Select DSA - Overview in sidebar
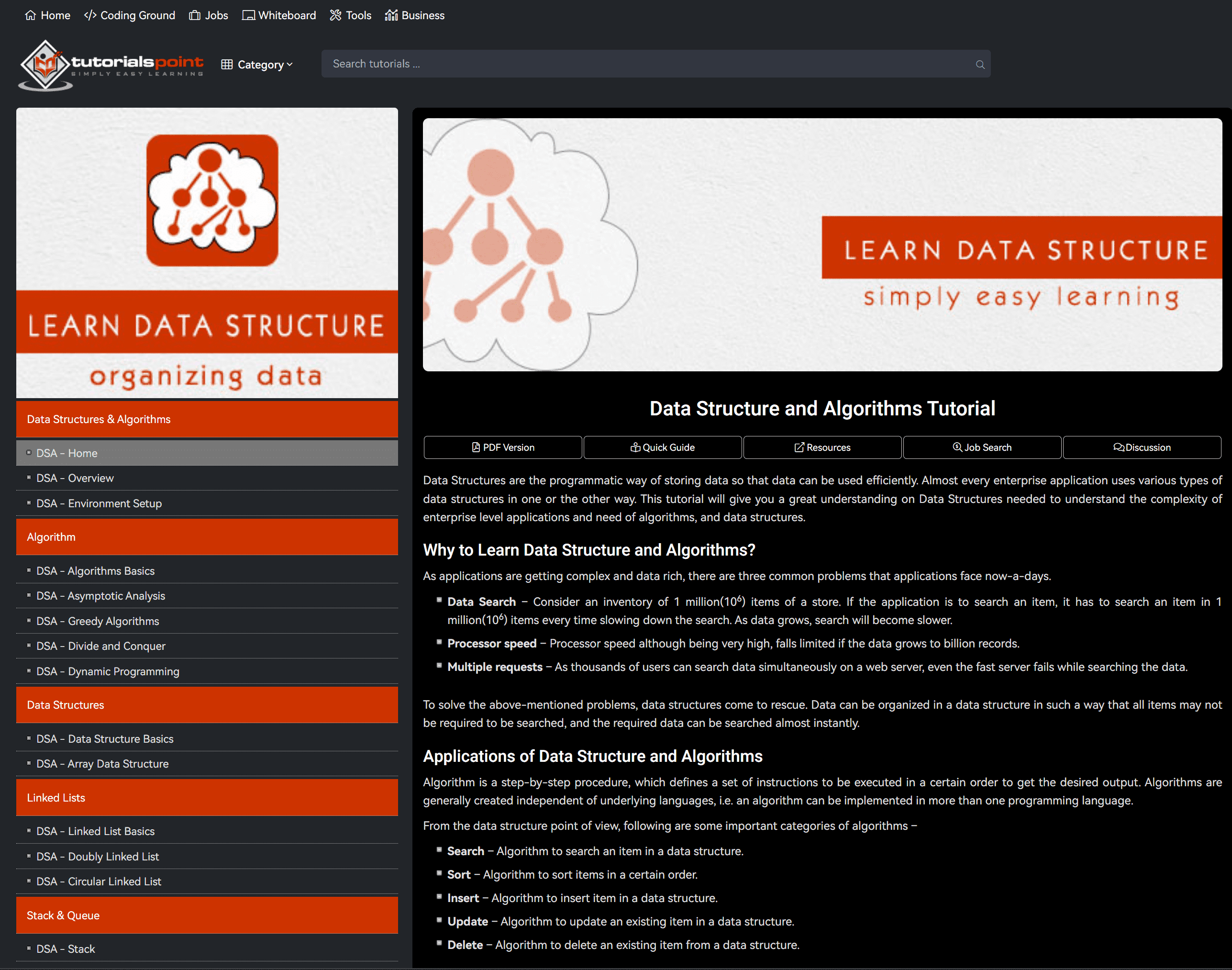The image size is (1232, 970). click(x=75, y=478)
